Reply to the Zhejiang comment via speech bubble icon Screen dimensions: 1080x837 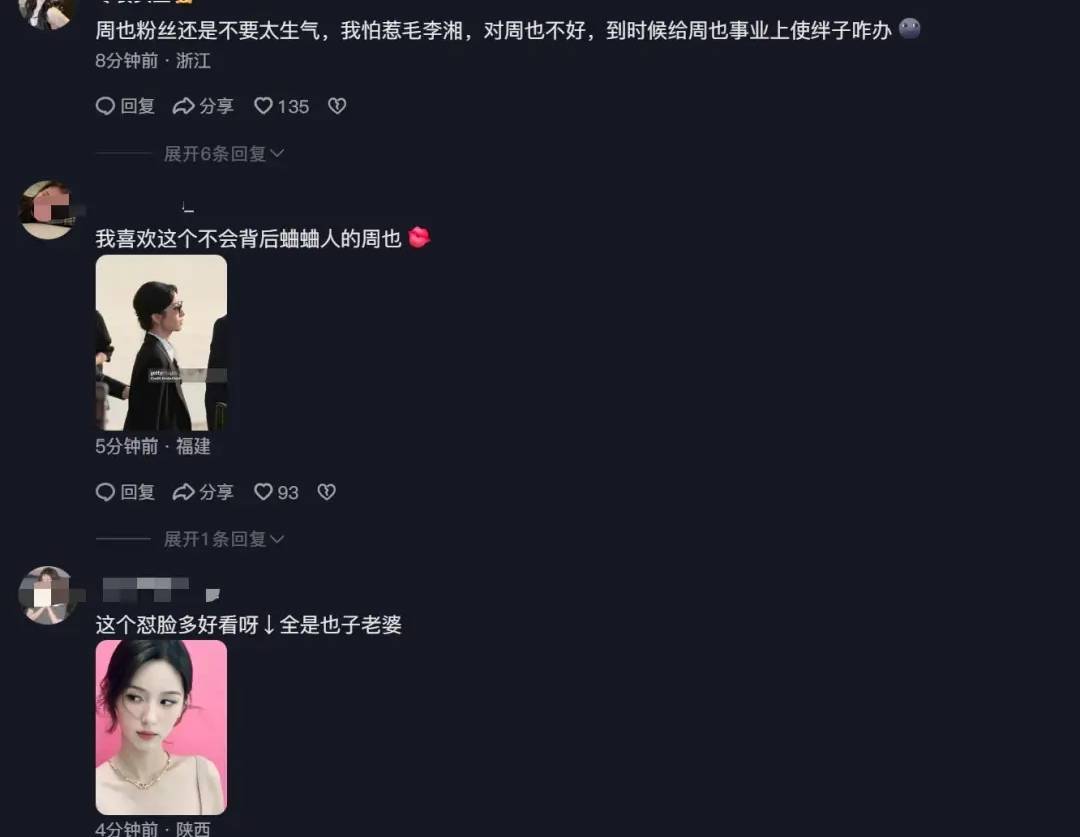point(105,106)
